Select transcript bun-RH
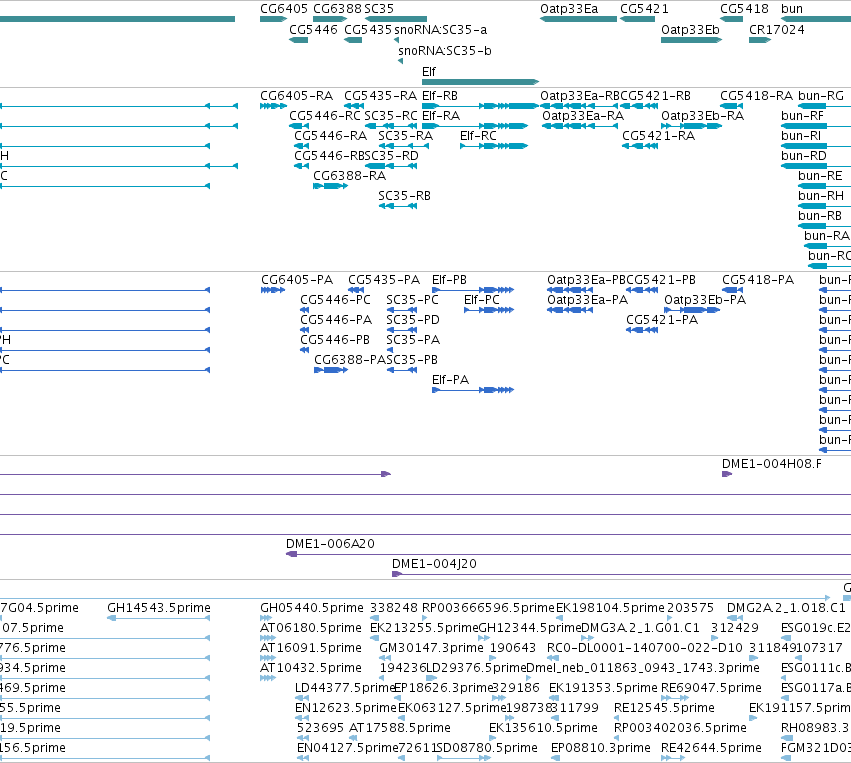Screen dimensions: 851x763 pos(824,206)
